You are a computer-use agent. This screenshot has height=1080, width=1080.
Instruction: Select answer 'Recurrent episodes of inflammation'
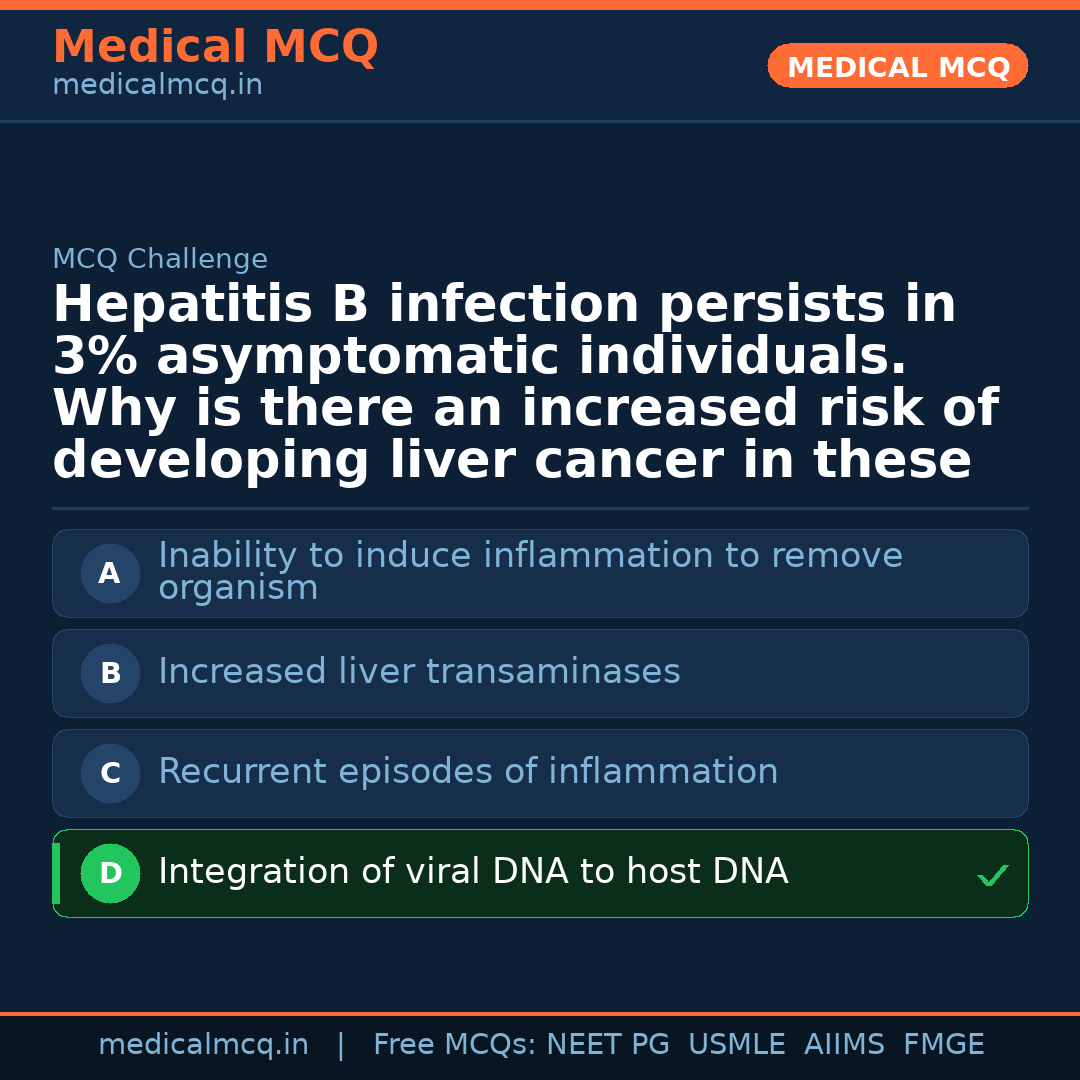click(x=468, y=772)
